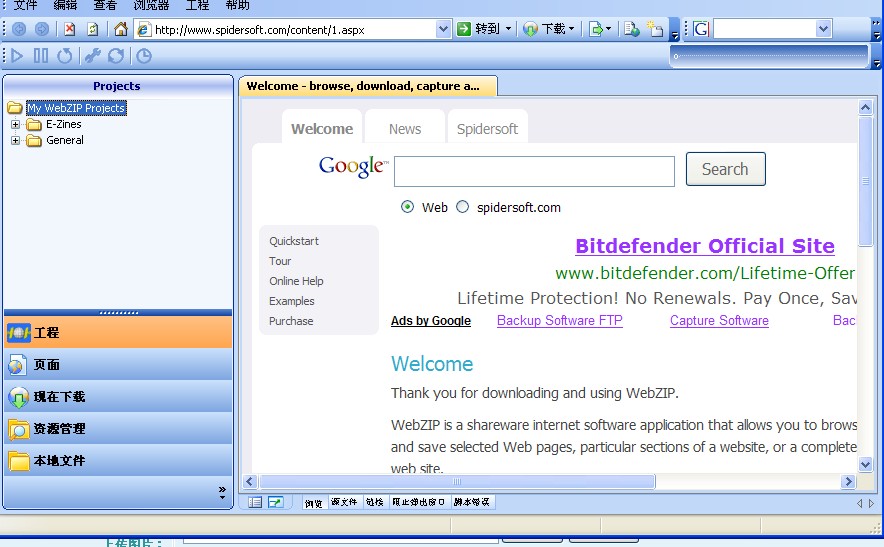Open the Google toolbar search dropdown
This screenshot has width=884, height=547.
coord(823,29)
